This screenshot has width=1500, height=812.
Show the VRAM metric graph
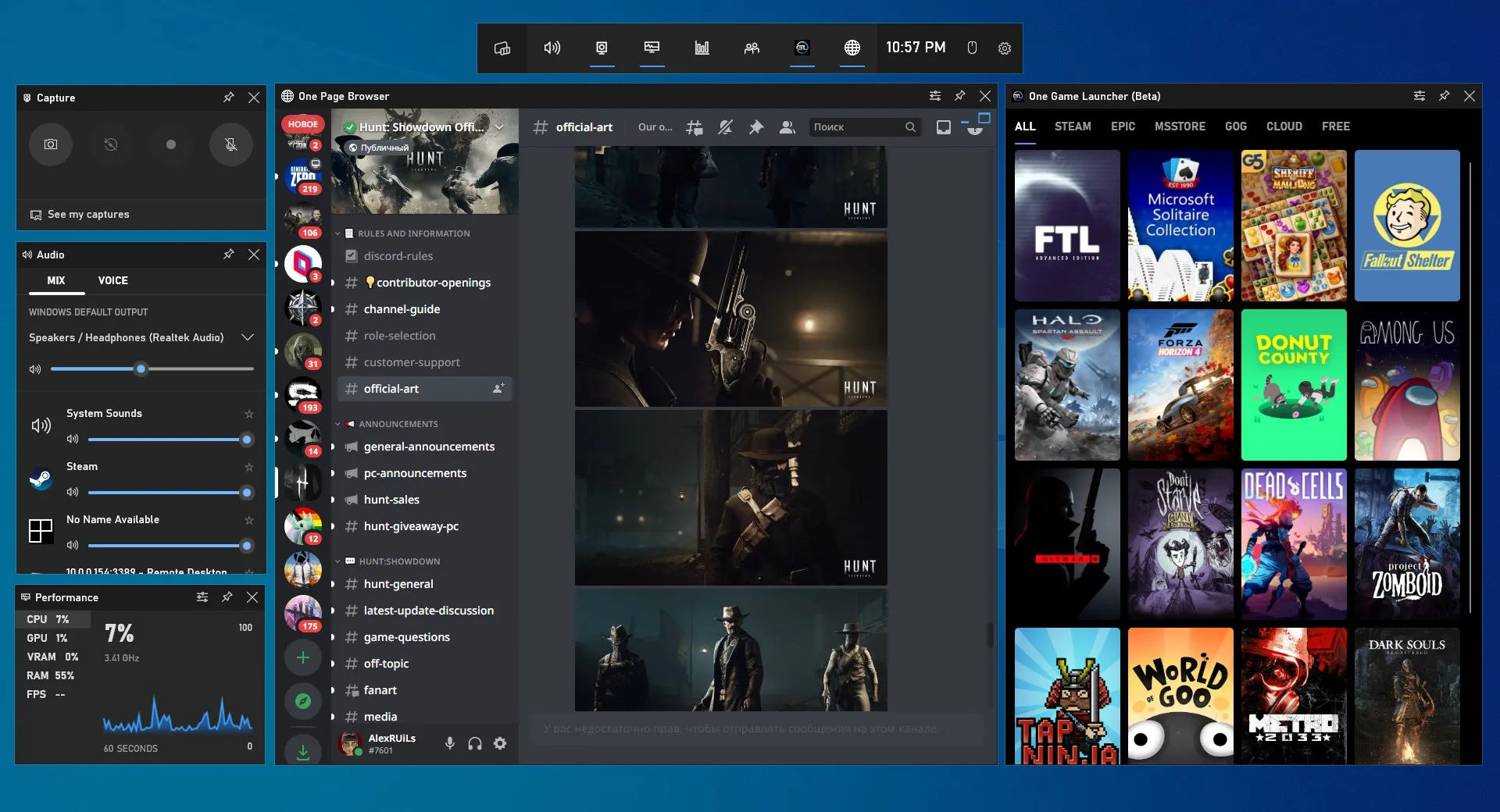click(x=53, y=657)
